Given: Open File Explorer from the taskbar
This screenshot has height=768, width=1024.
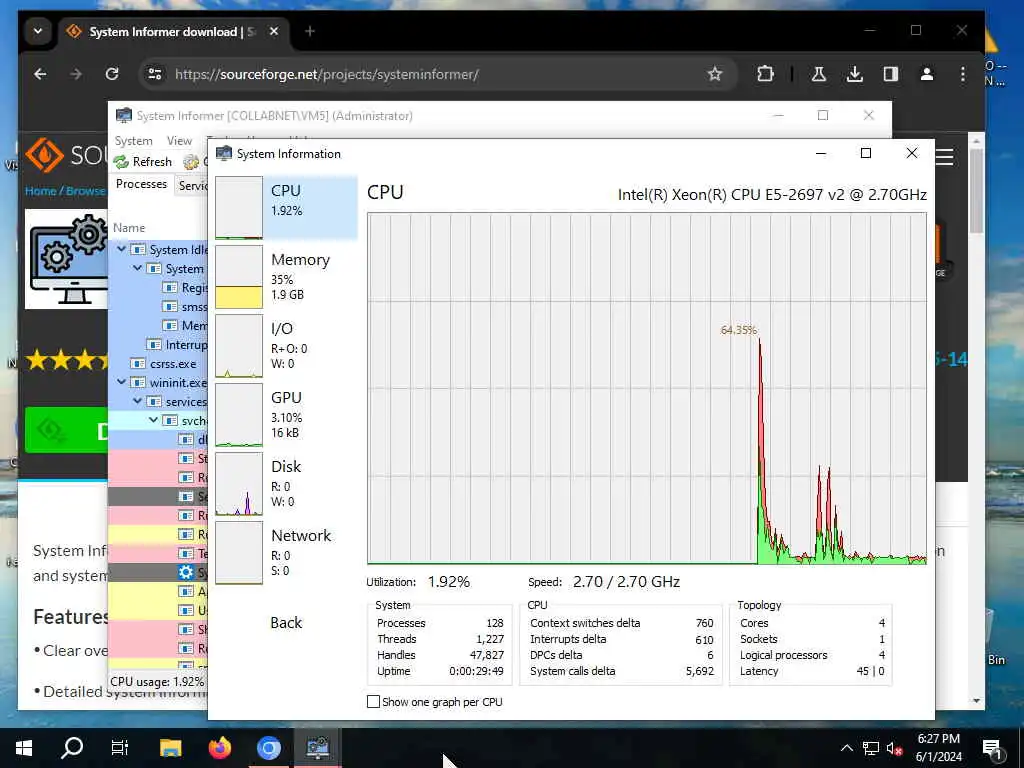Looking at the screenshot, I should pyautogui.click(x=170, y=748).
